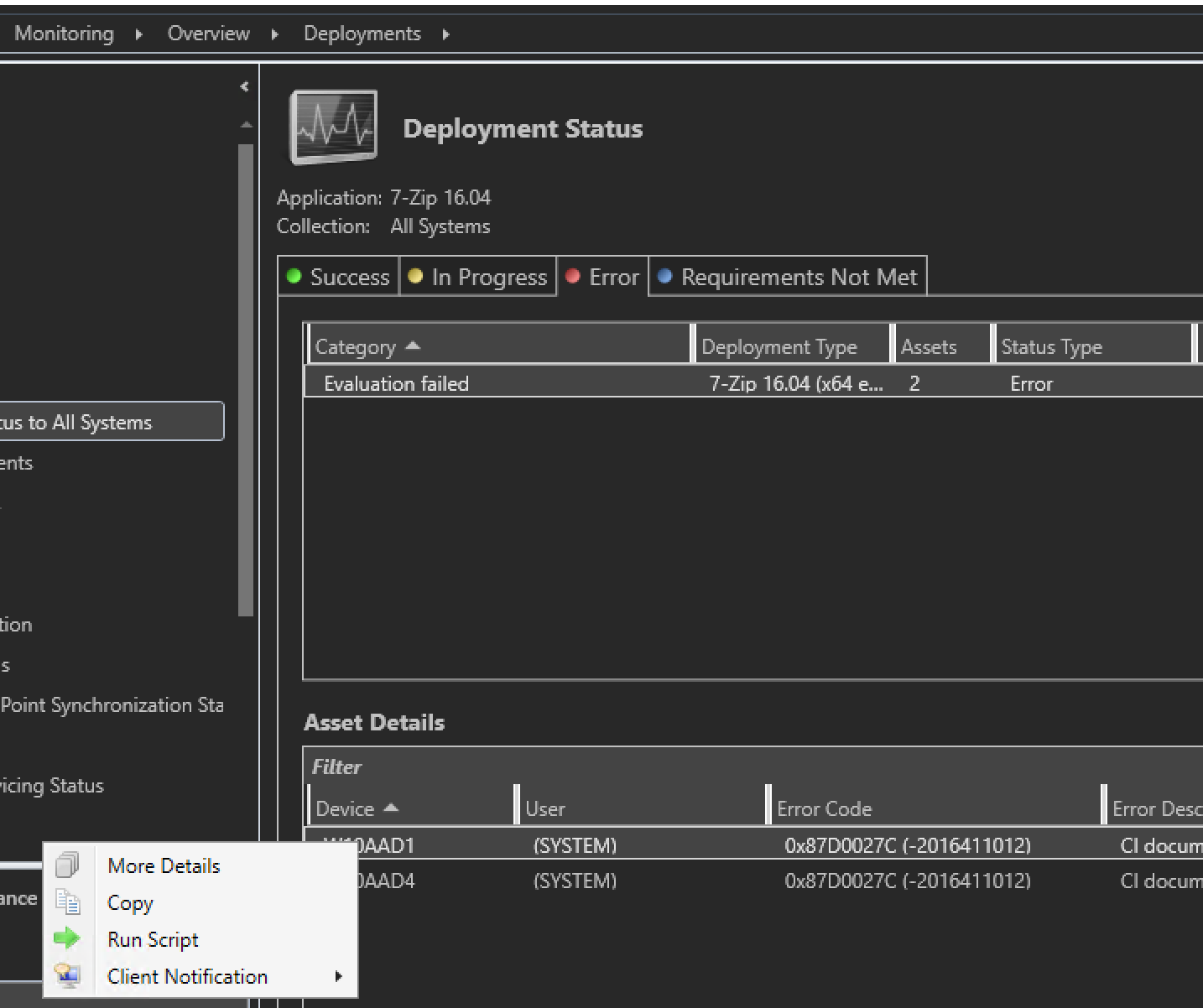Click the blue Requirements Not Met dot icon
The image size is (1203, 1008).
click(665, 277)
